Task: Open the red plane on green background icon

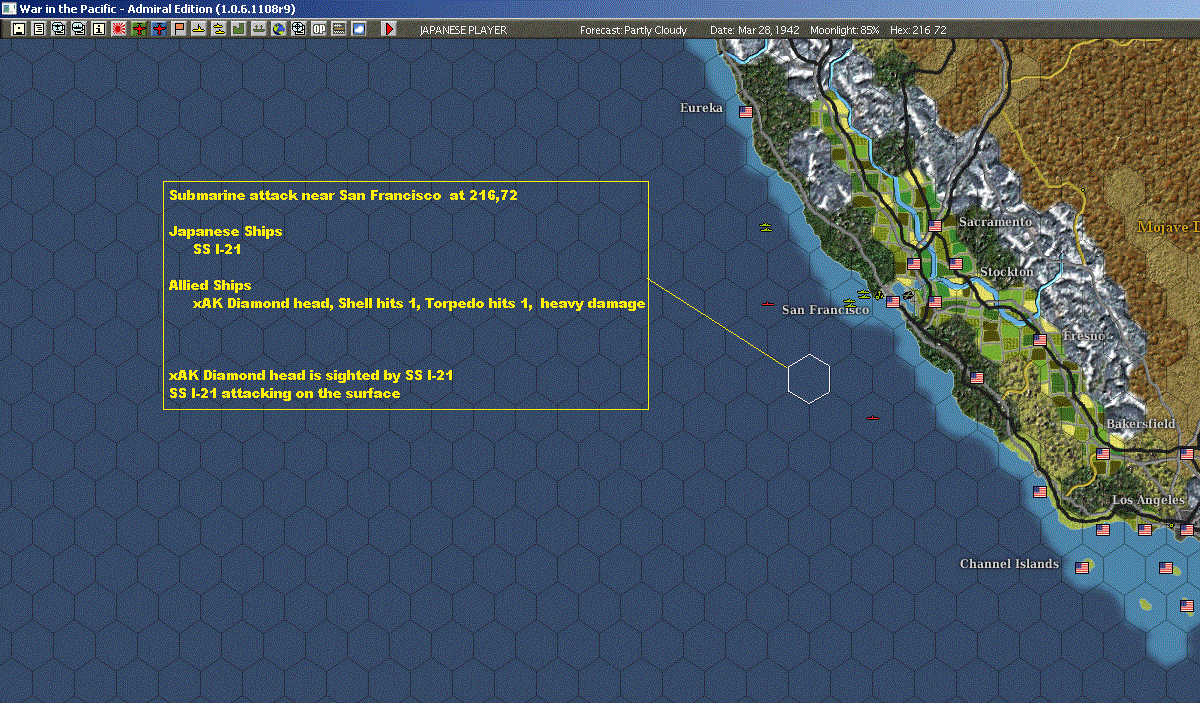Action: click(x=139, y=29)
